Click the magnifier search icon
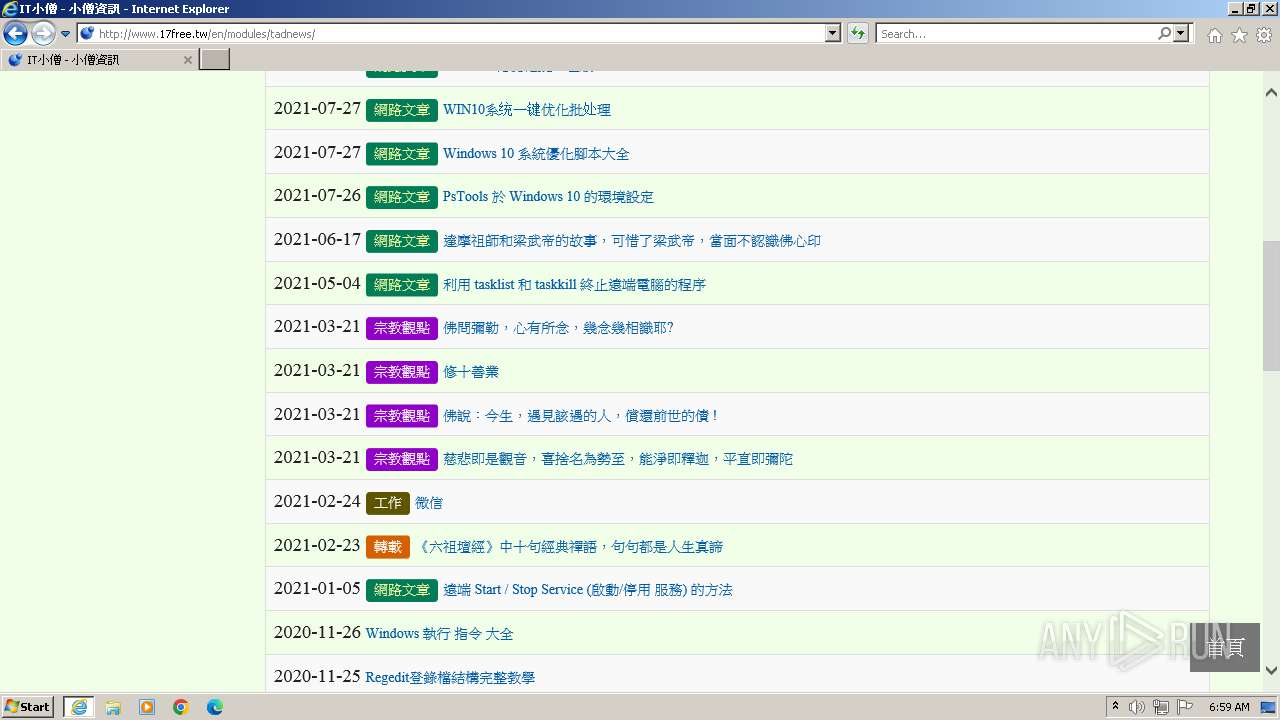The image size is (1280, 720). 1164,34
